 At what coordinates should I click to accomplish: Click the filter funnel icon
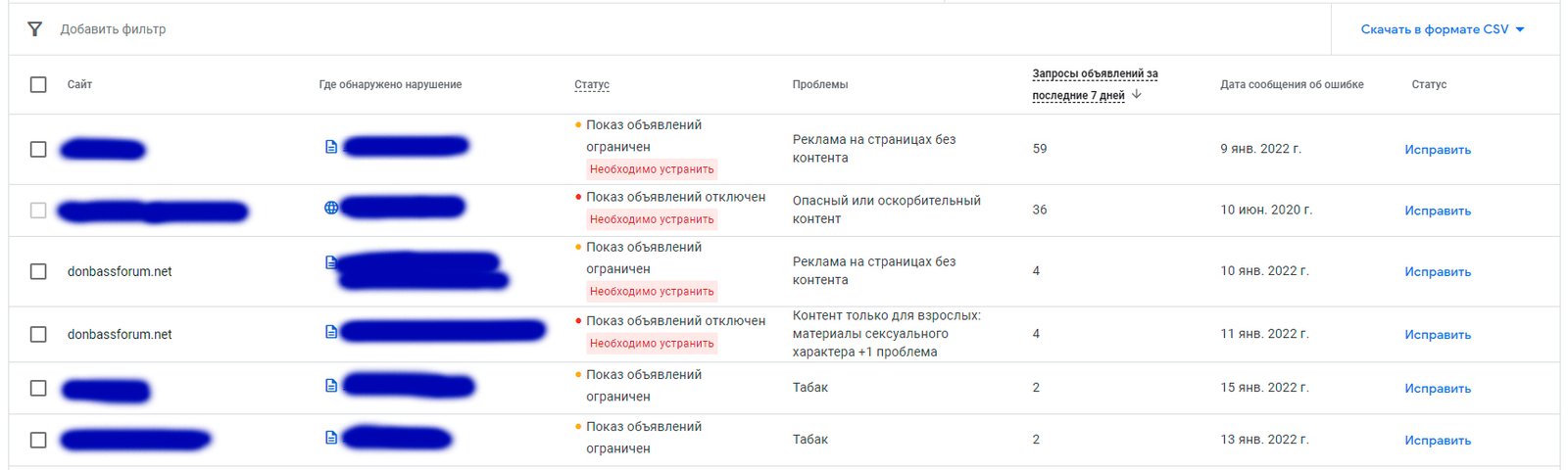click(x=35, y=29)
